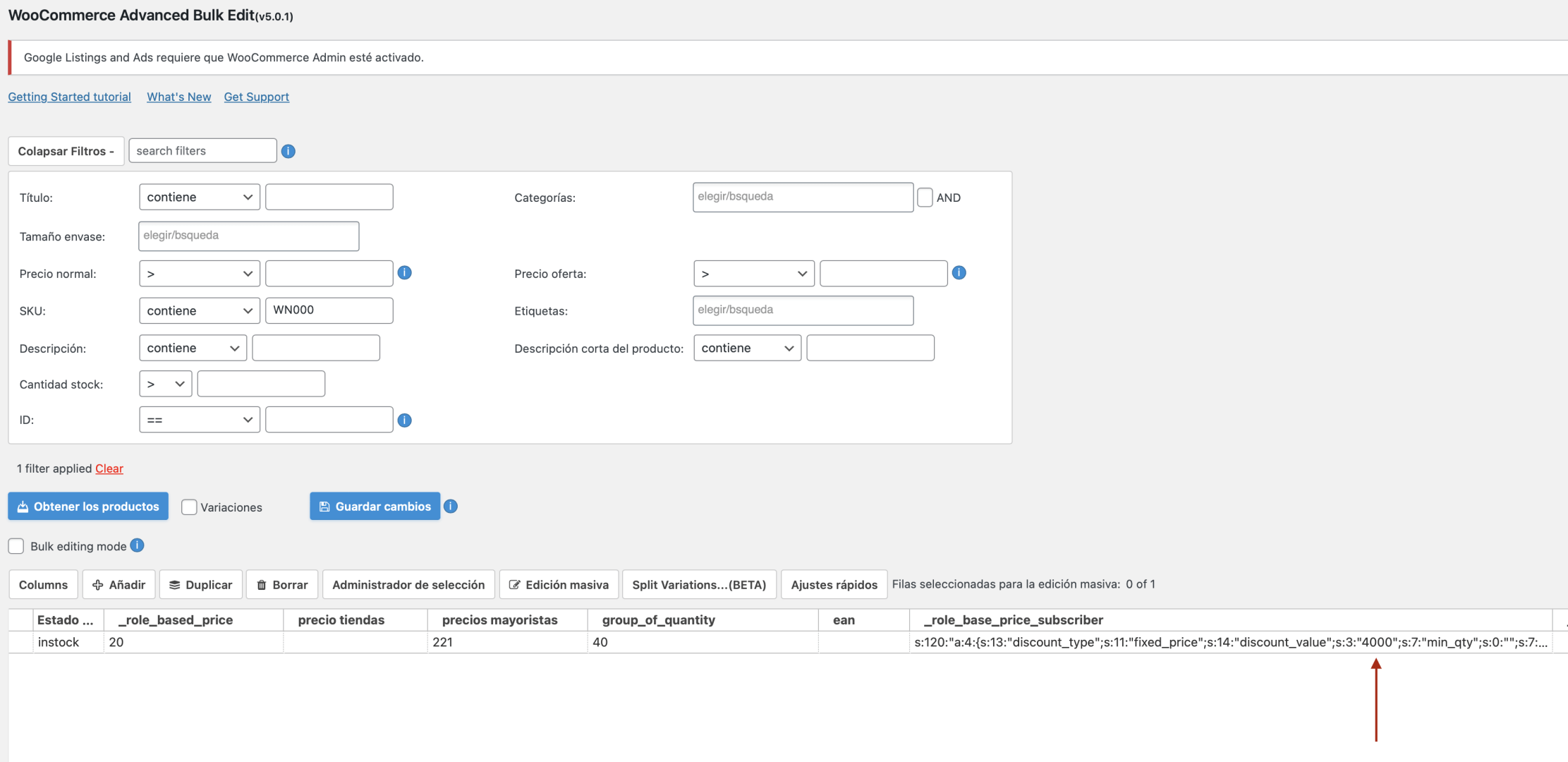Click the precios mayoristas cell with 221

(x=507, y=642)
